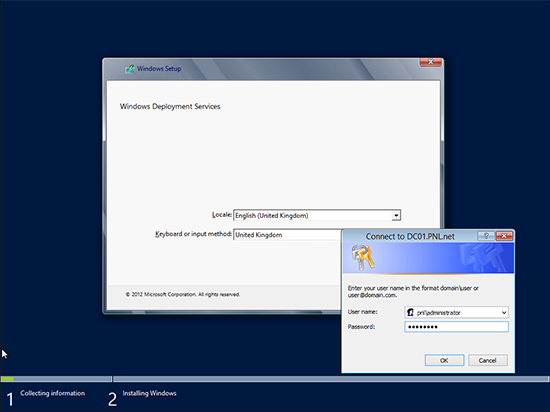The image size is (550, 412).
Task: Click the 'Windows Deployment Services' heading
Action: [170, 106]
